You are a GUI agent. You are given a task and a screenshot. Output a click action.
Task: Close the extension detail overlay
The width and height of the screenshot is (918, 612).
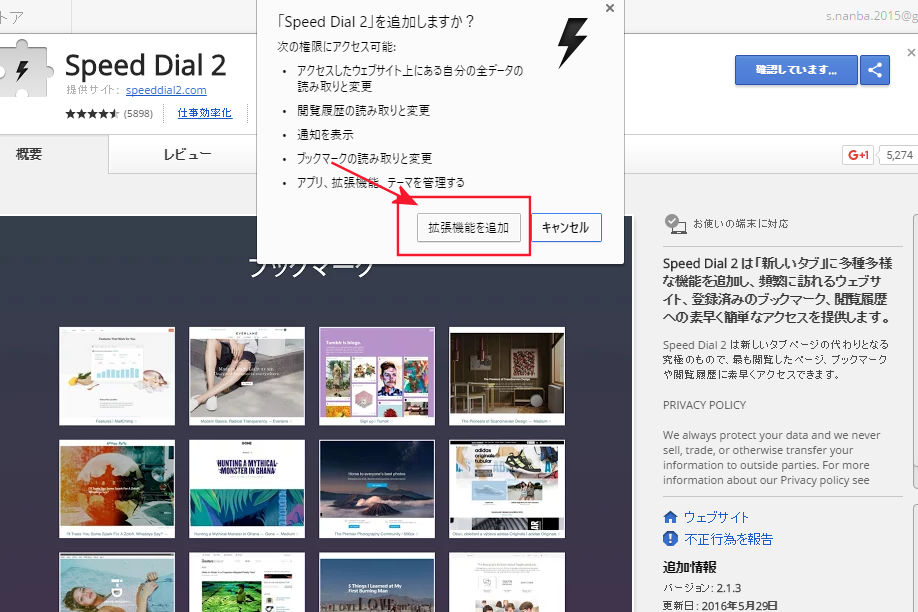[x=911, y=53]
